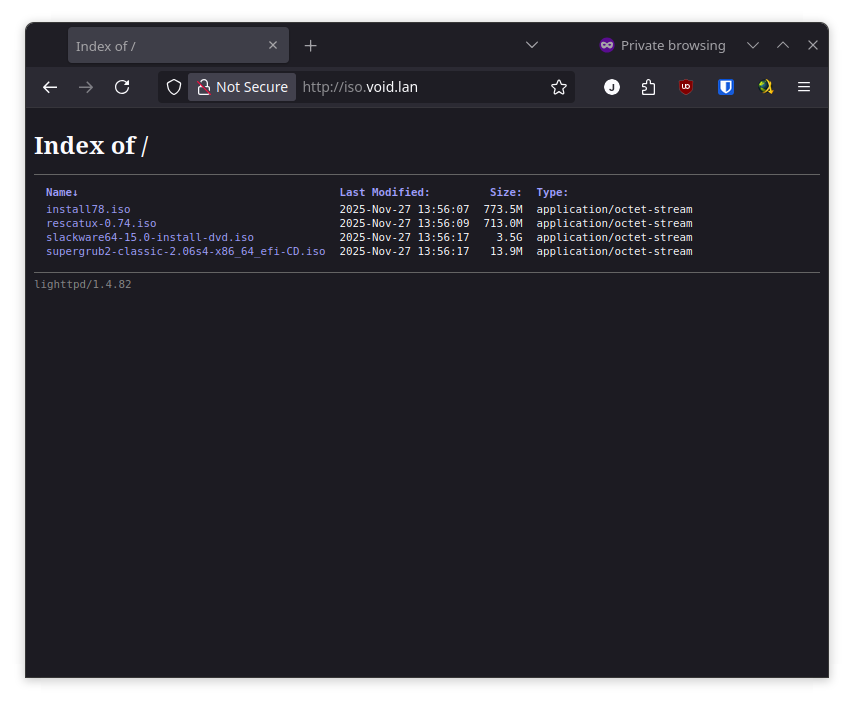Viewport: 854px width, 706px height.
Task: Open slackware64-15.0-install-dvd.iso link
Action: (x=150, y=238)
